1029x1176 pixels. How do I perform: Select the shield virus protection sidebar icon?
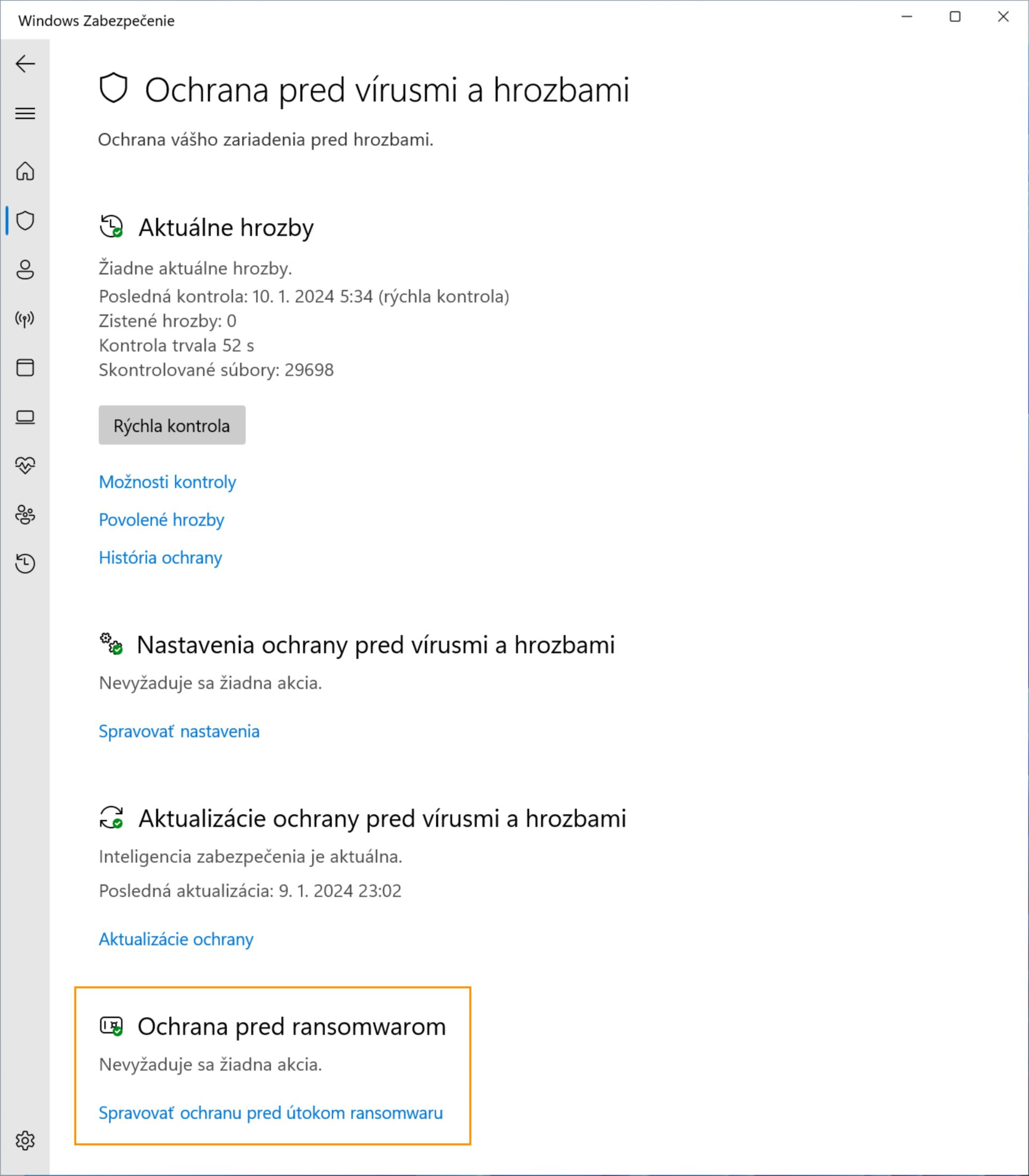(x=25, y=220)
